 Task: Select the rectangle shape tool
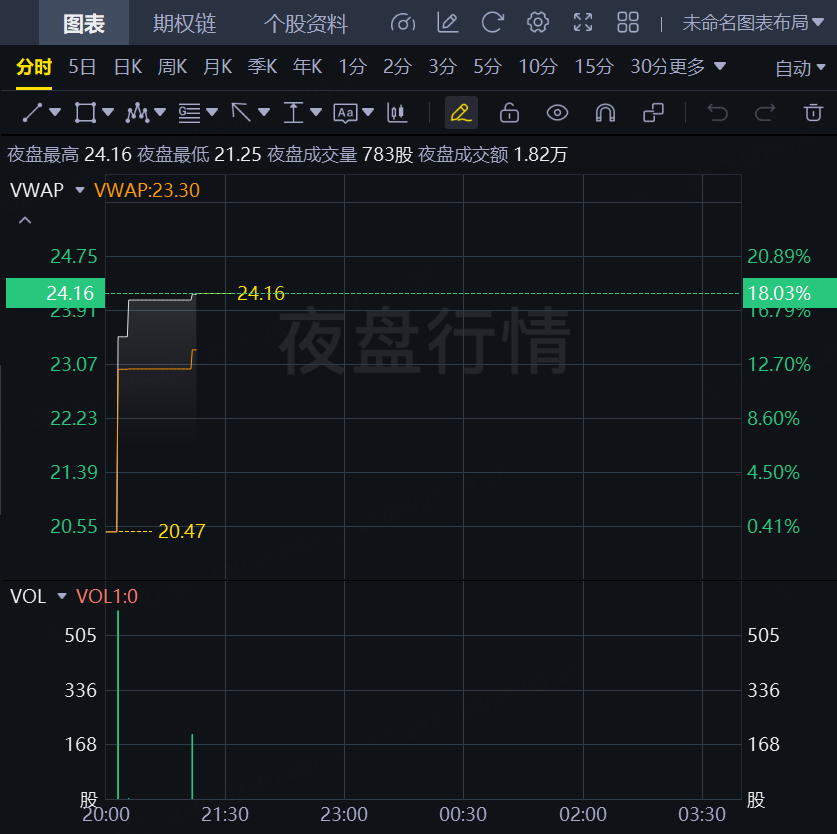(x=85, y=113)
